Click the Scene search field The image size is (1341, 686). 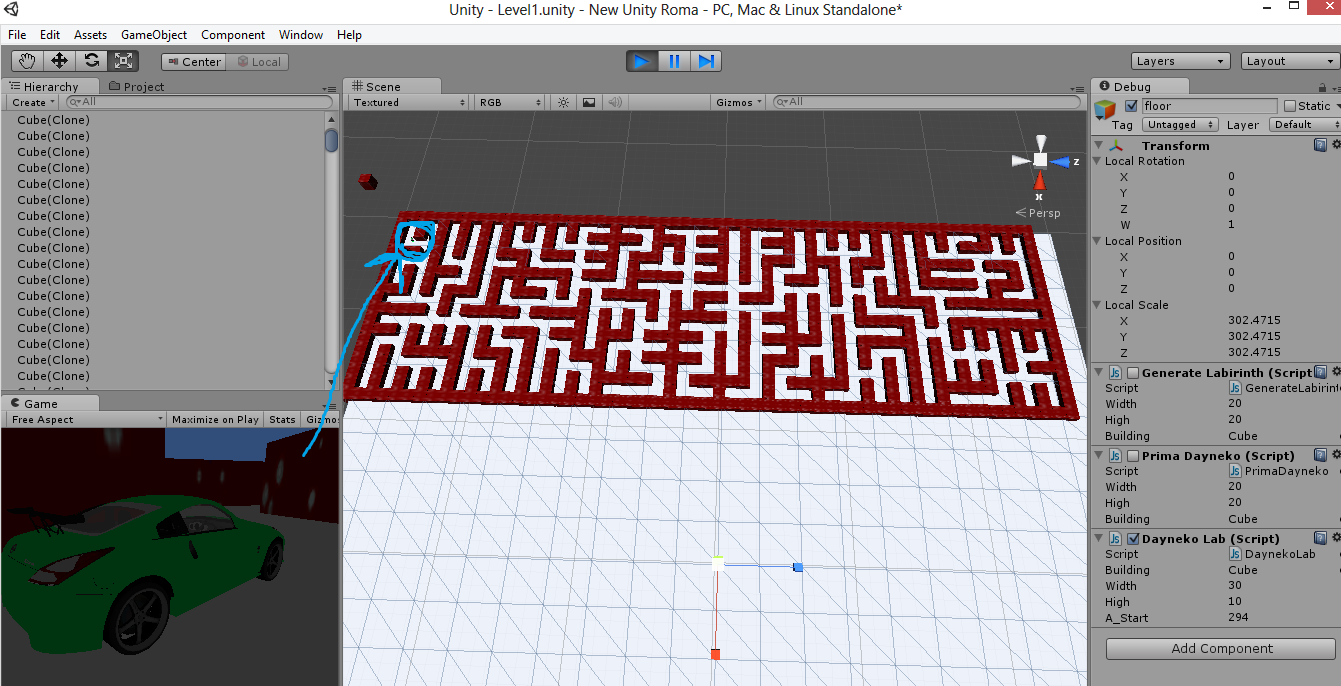929,102
